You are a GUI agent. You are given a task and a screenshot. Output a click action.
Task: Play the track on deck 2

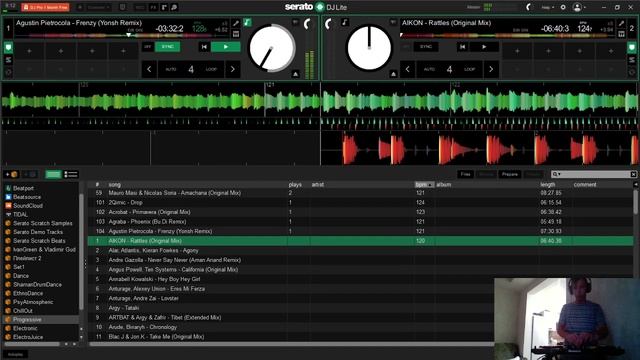[484, 47]
